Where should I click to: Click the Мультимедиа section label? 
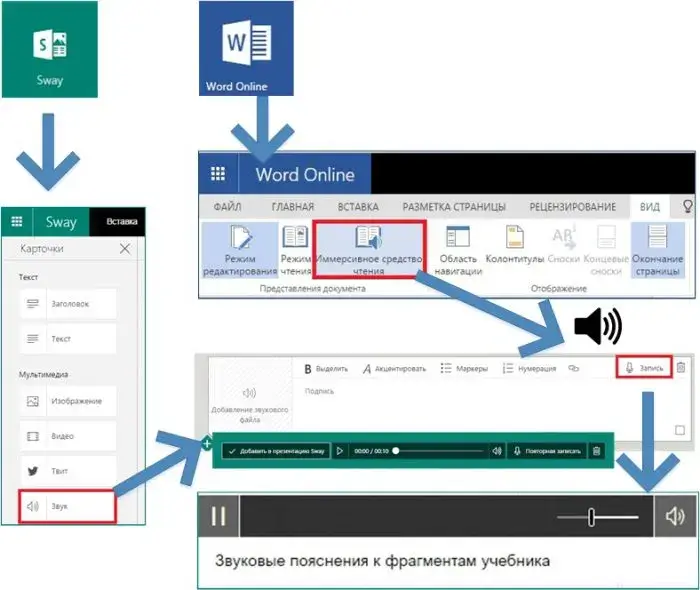43,374
